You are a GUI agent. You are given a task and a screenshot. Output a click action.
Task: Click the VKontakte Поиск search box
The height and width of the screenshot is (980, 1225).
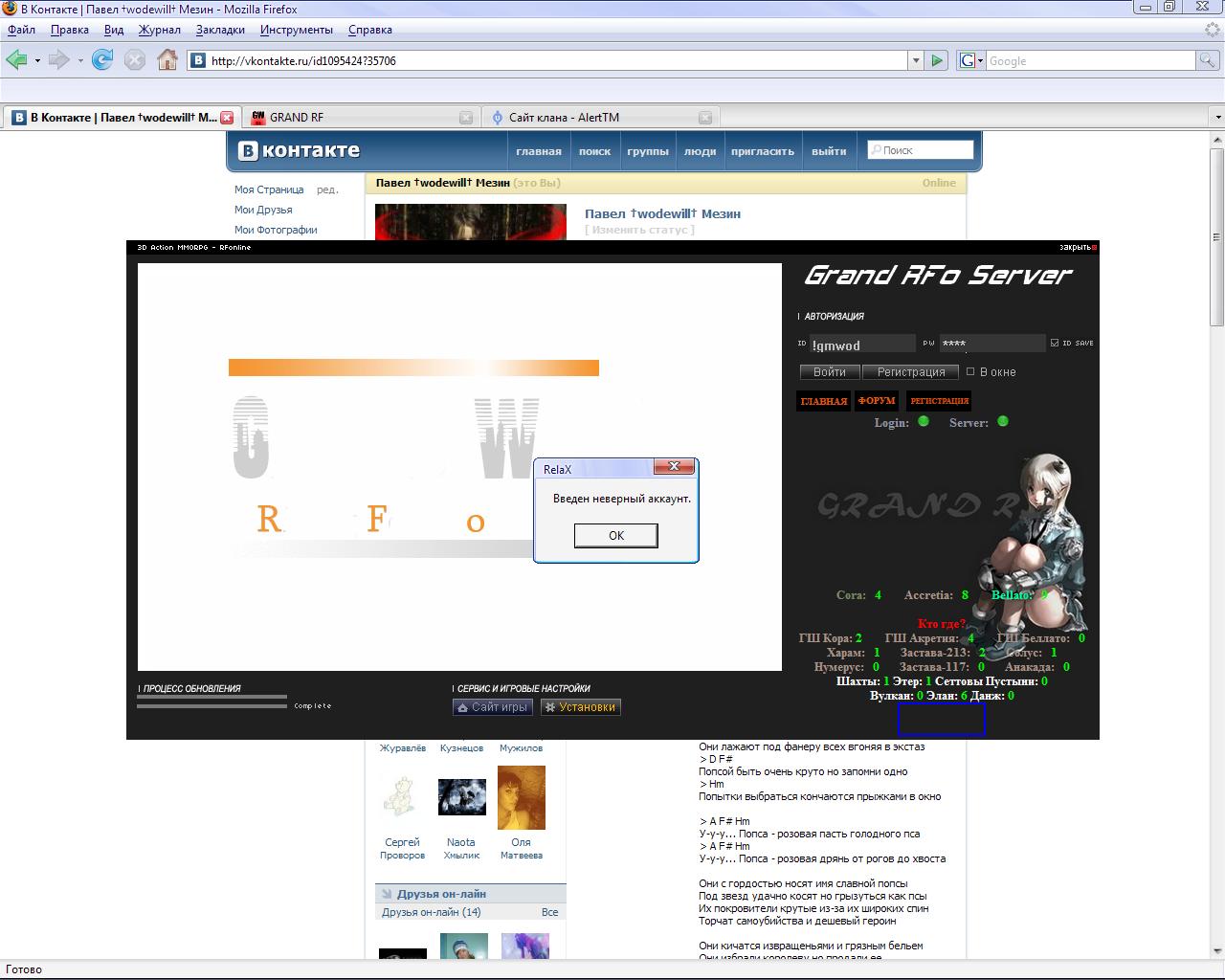pyautogui.click(x=921, y=150)
